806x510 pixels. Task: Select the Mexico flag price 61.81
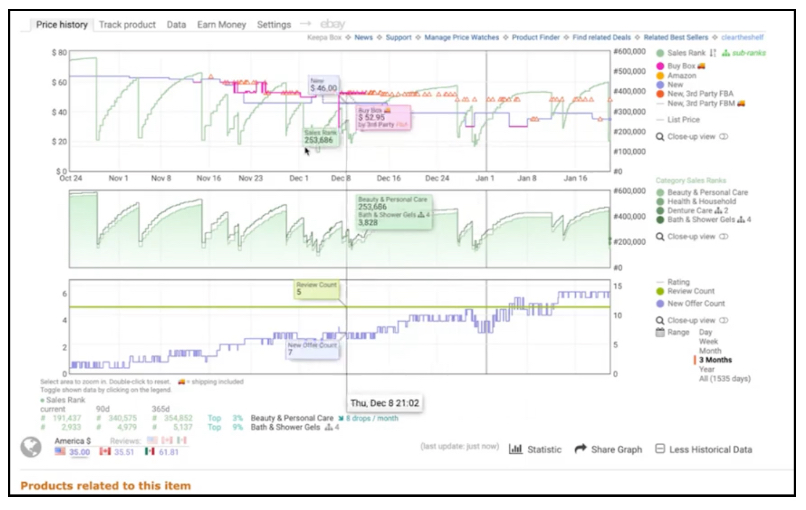(x=161, y=452)
